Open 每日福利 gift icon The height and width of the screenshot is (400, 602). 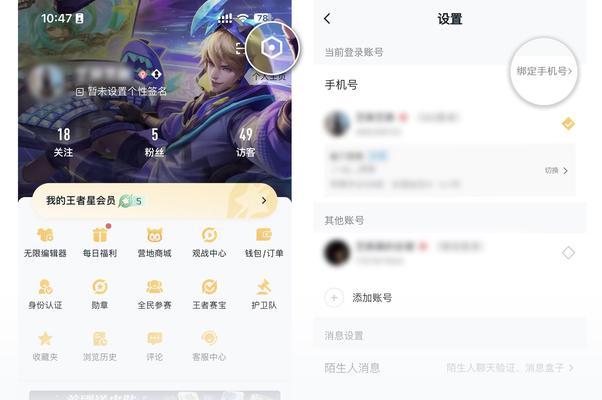(x=100, y=235)
